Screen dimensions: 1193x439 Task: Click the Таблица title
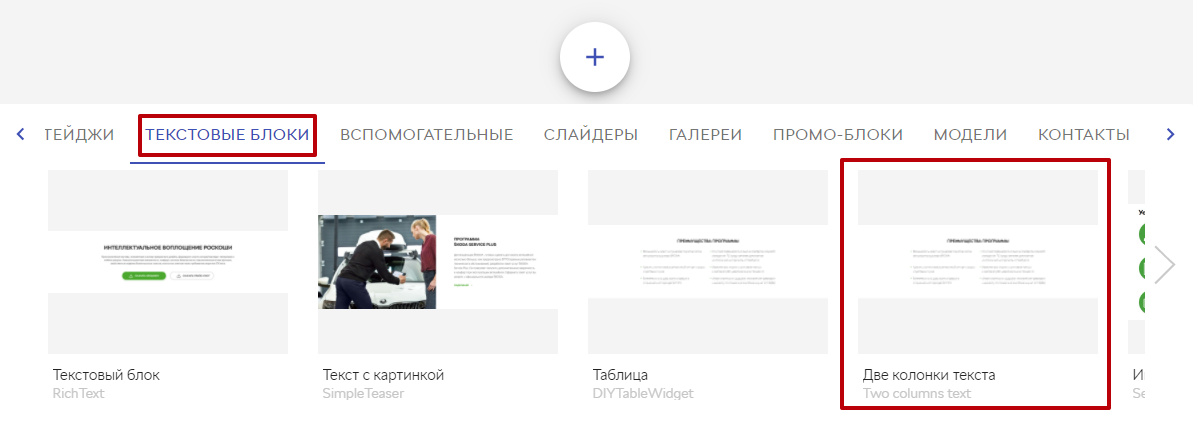pos(620,375)
